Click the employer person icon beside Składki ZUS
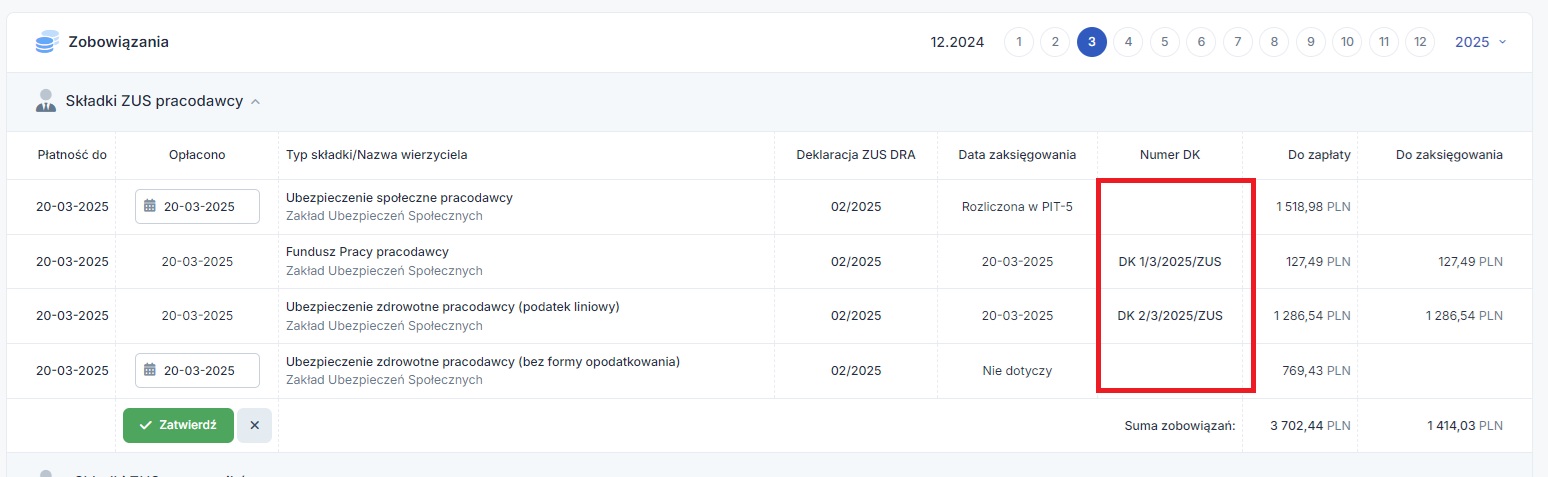Screen dimensions: 1548x477 coord(45,101)
